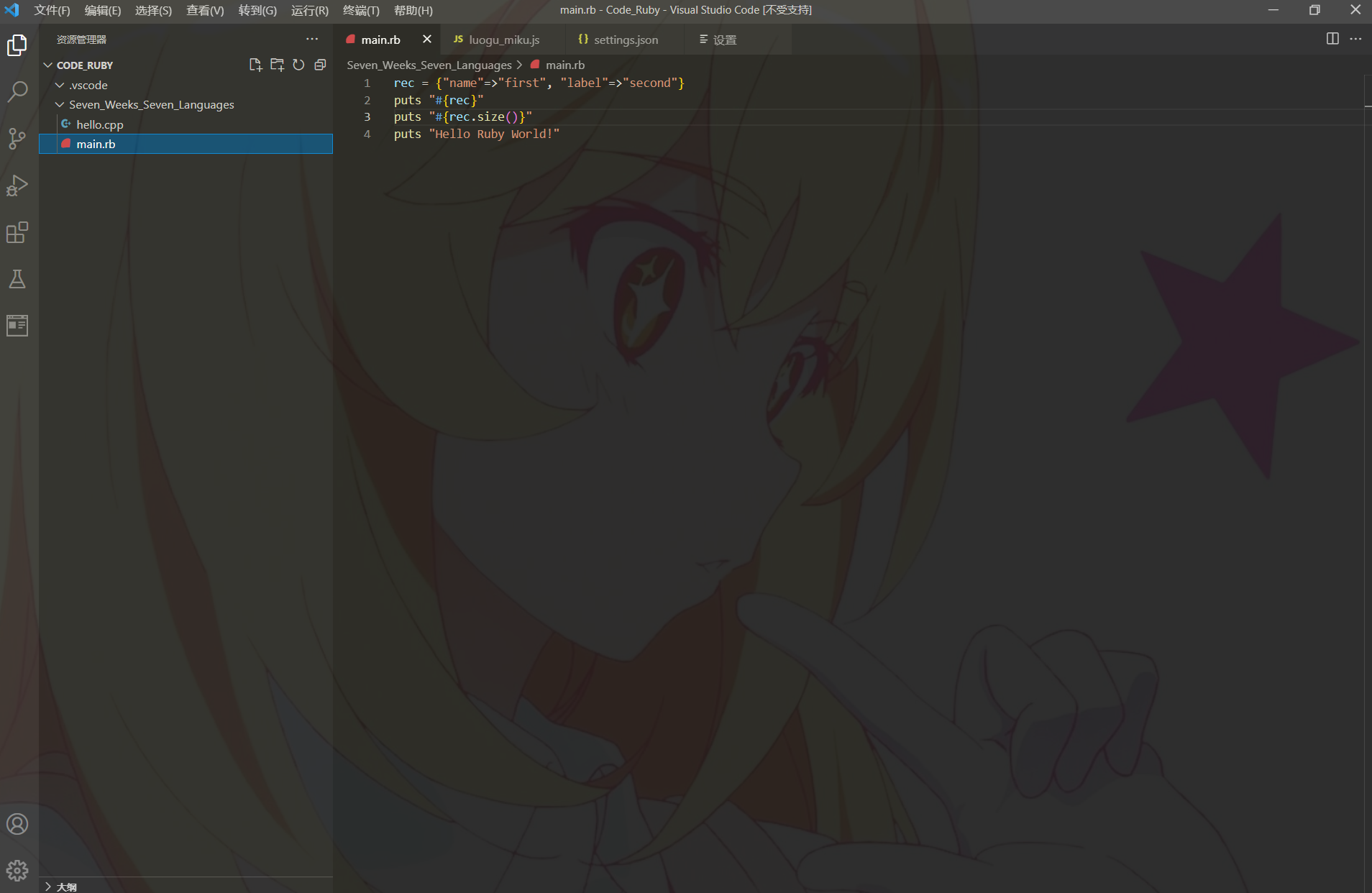The image size is (1372, 893).
Task: Click line number 4 in the gutter
Action: (367, 134)
